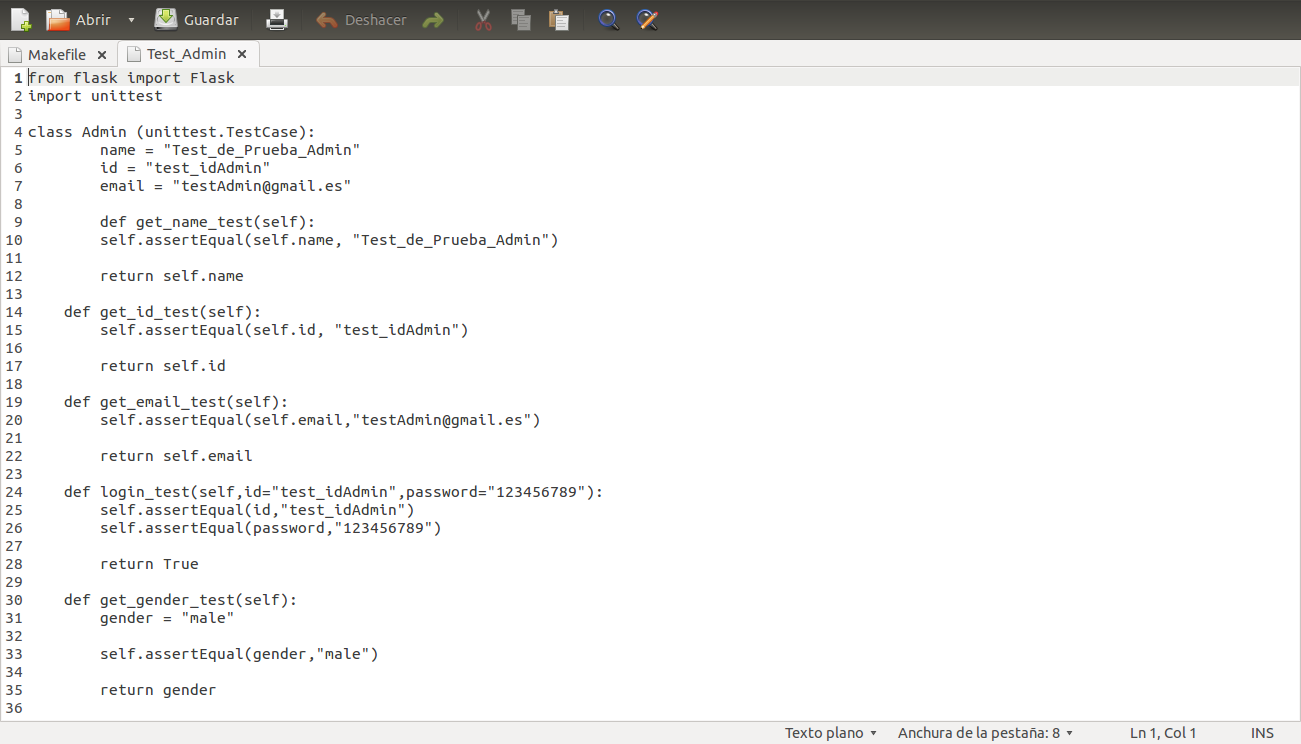Create a new document
Image resolution: width=1301 pixels, height=744 pixels.
click(20, 19)
